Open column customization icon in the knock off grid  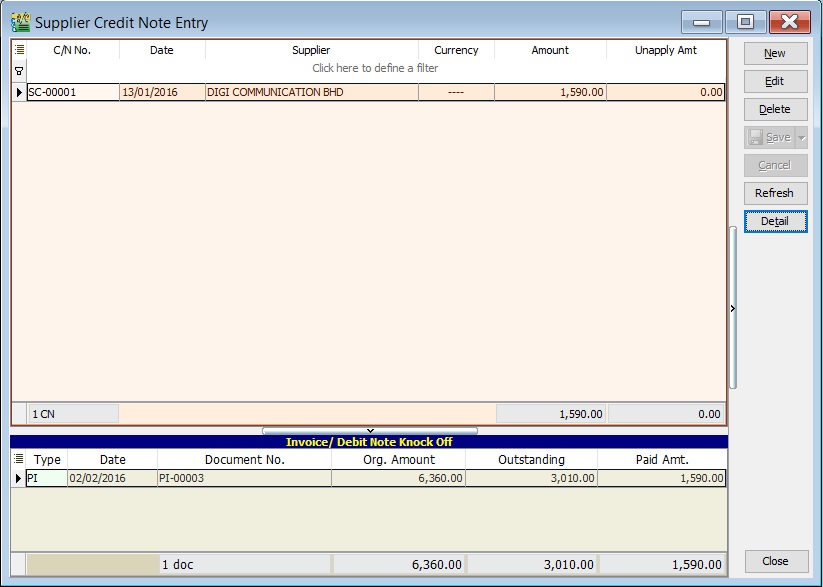click(x=17, y=460)
